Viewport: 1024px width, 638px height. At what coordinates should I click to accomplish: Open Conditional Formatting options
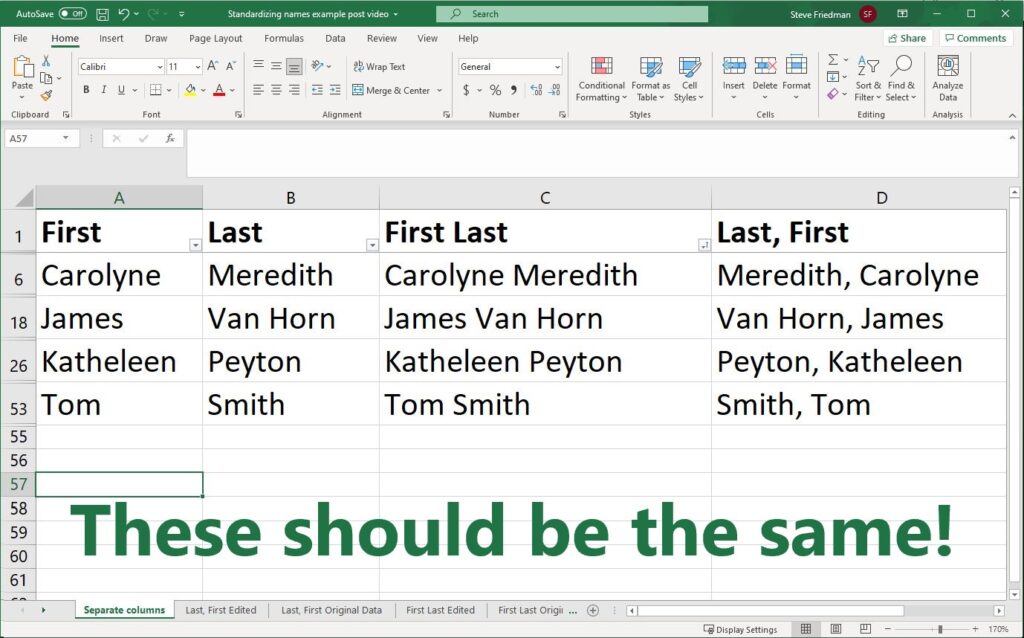pos(600,80)
